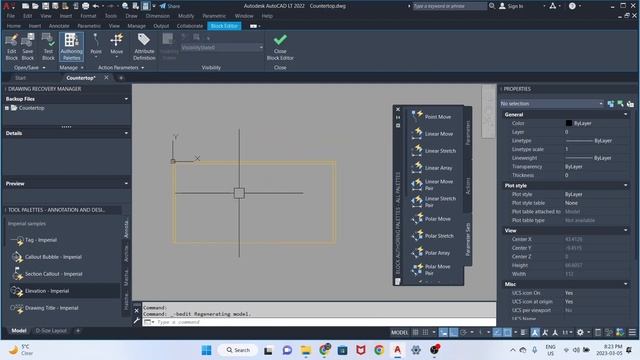Insert Elevation - Imperial tool
Screen dimensions: 640x360
click(x=40, y=291)
